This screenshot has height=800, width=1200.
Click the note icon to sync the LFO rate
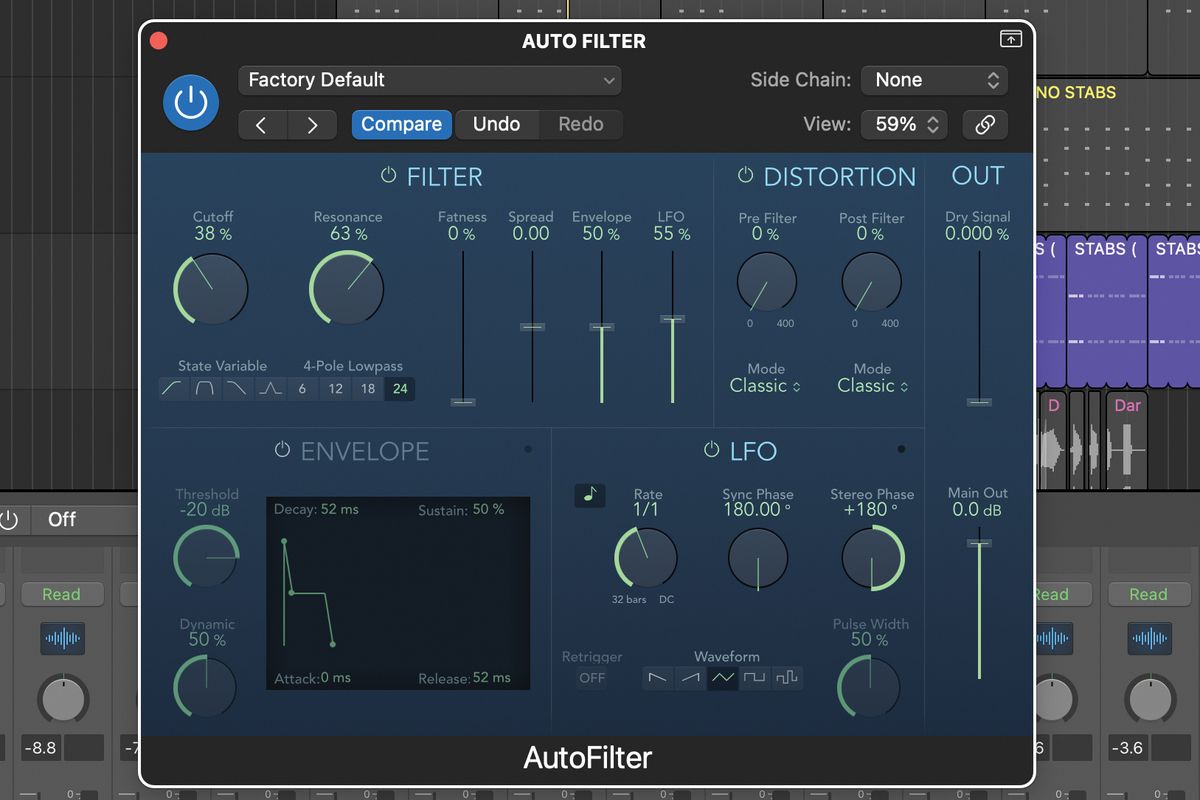590,494
